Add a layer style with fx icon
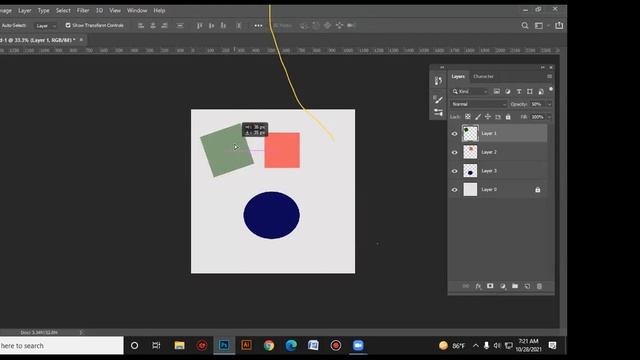 (478, 286)
